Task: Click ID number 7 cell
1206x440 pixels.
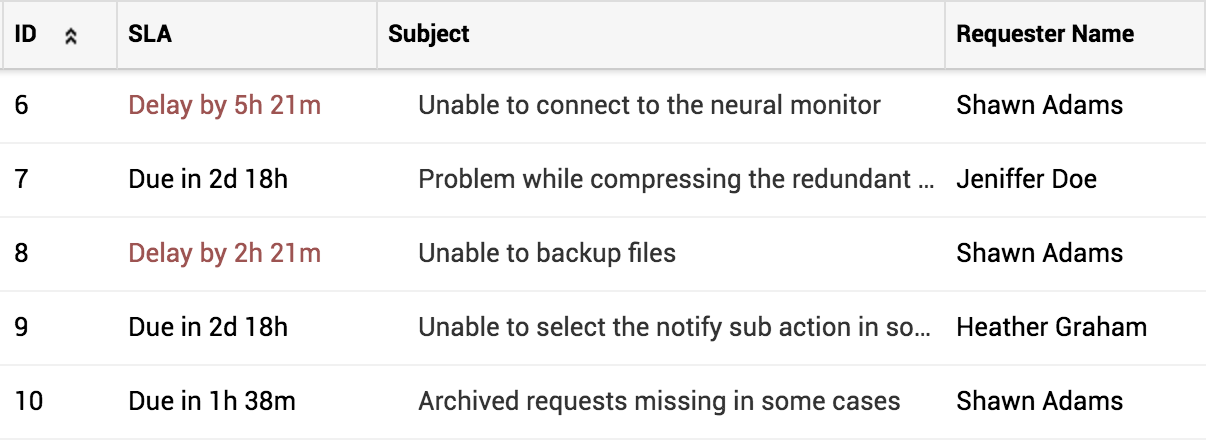Action: point(22,180)
